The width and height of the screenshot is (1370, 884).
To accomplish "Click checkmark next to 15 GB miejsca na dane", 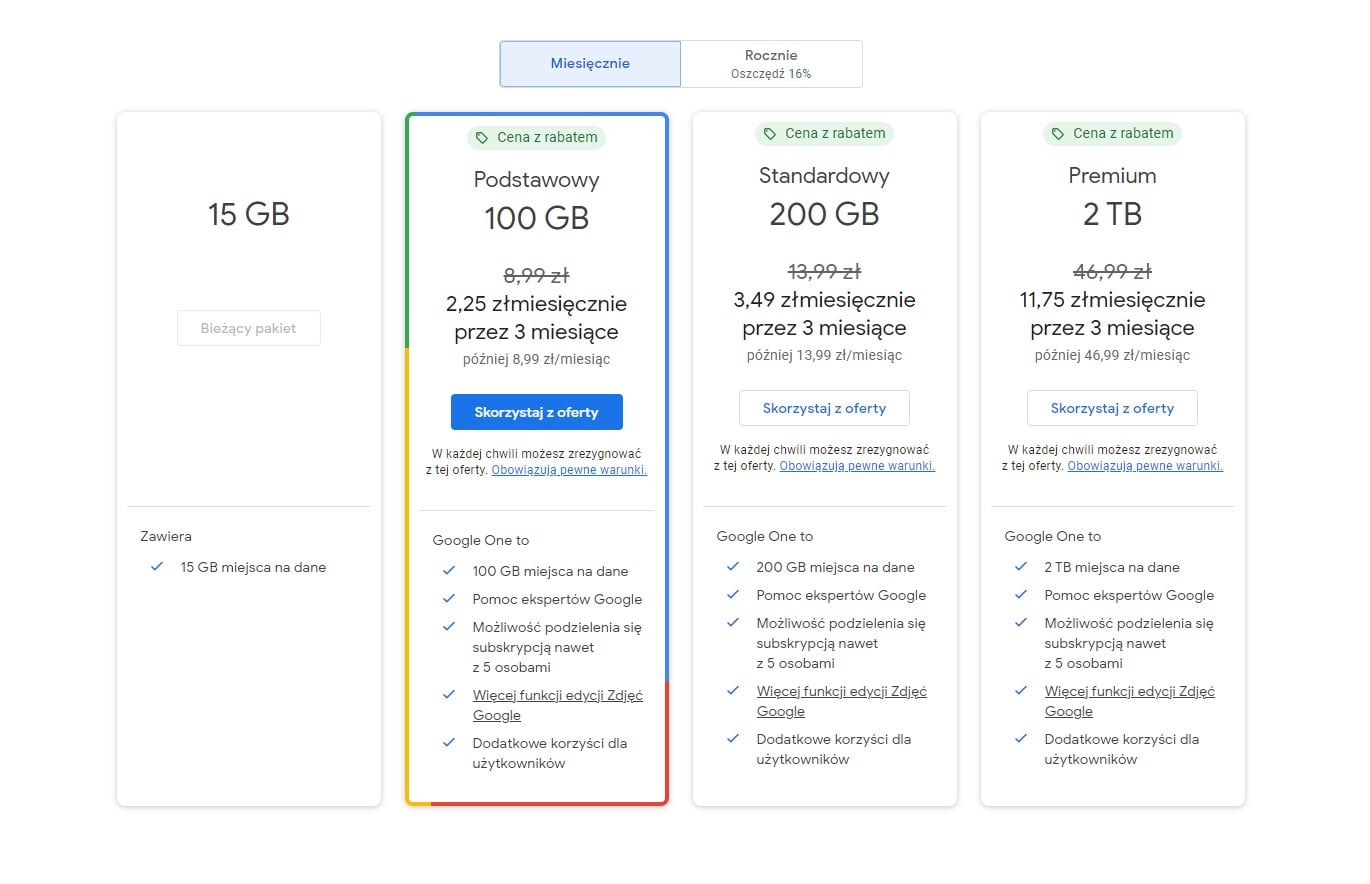I will [157, 567].
